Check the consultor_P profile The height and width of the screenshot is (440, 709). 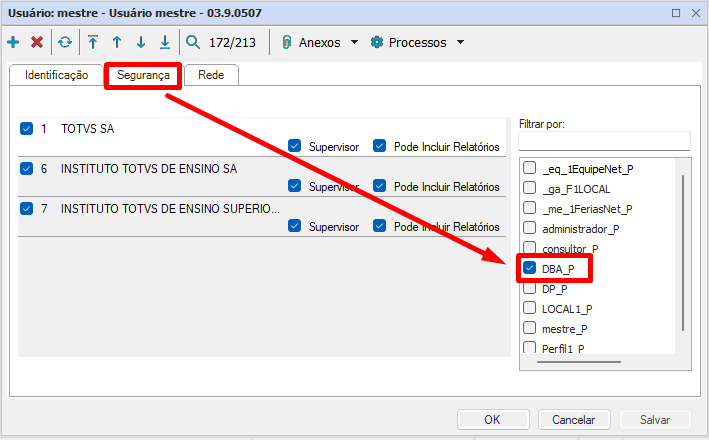tap(529, 247)
